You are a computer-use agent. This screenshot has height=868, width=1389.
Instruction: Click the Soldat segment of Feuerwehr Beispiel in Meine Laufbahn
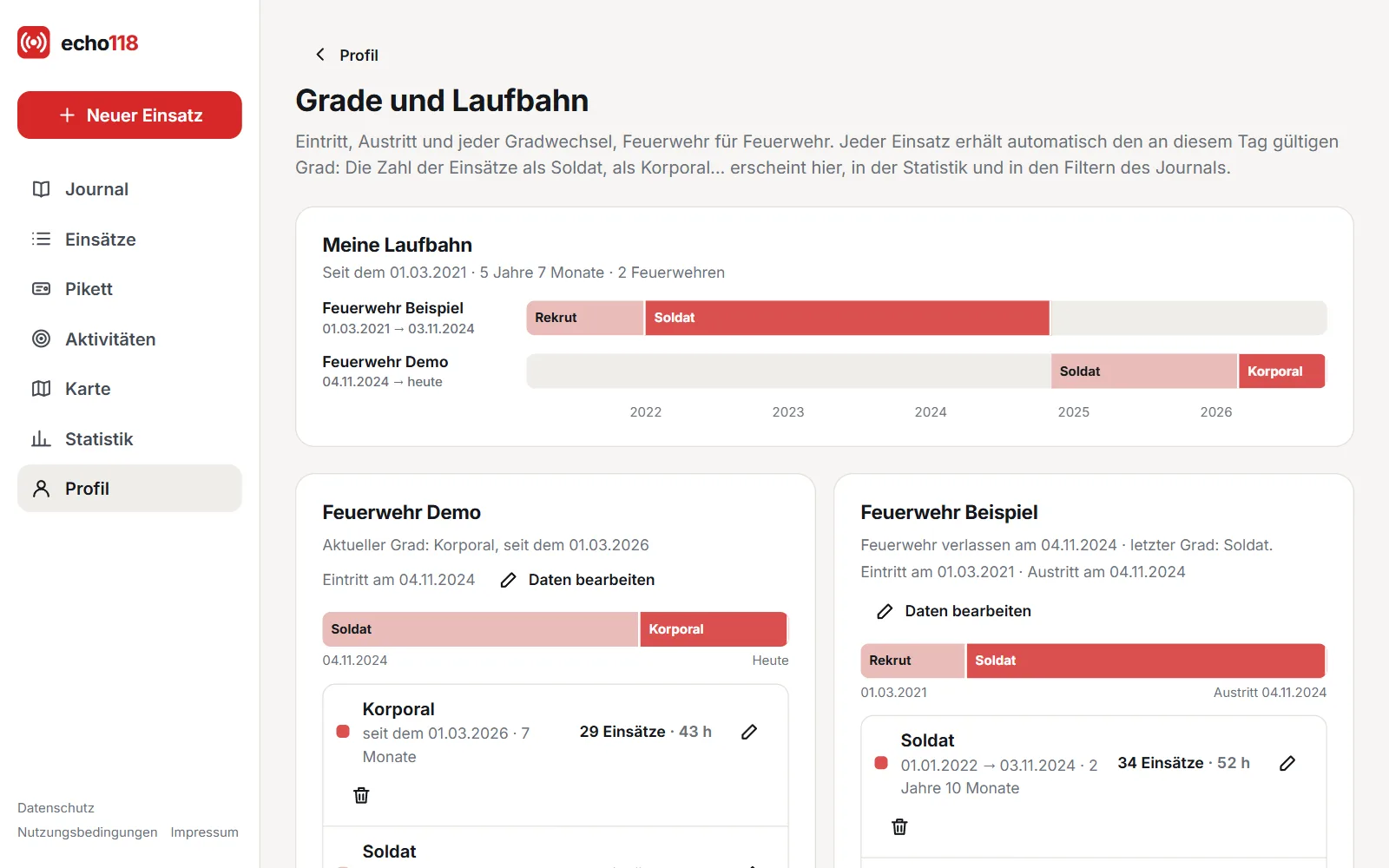tap(847, 318)
